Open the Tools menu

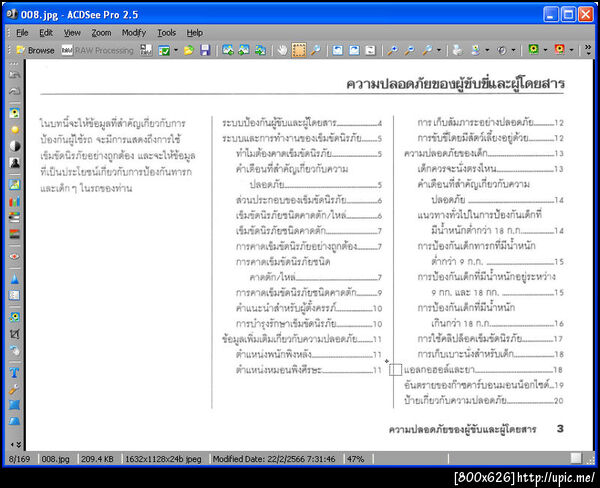[166, 33]
